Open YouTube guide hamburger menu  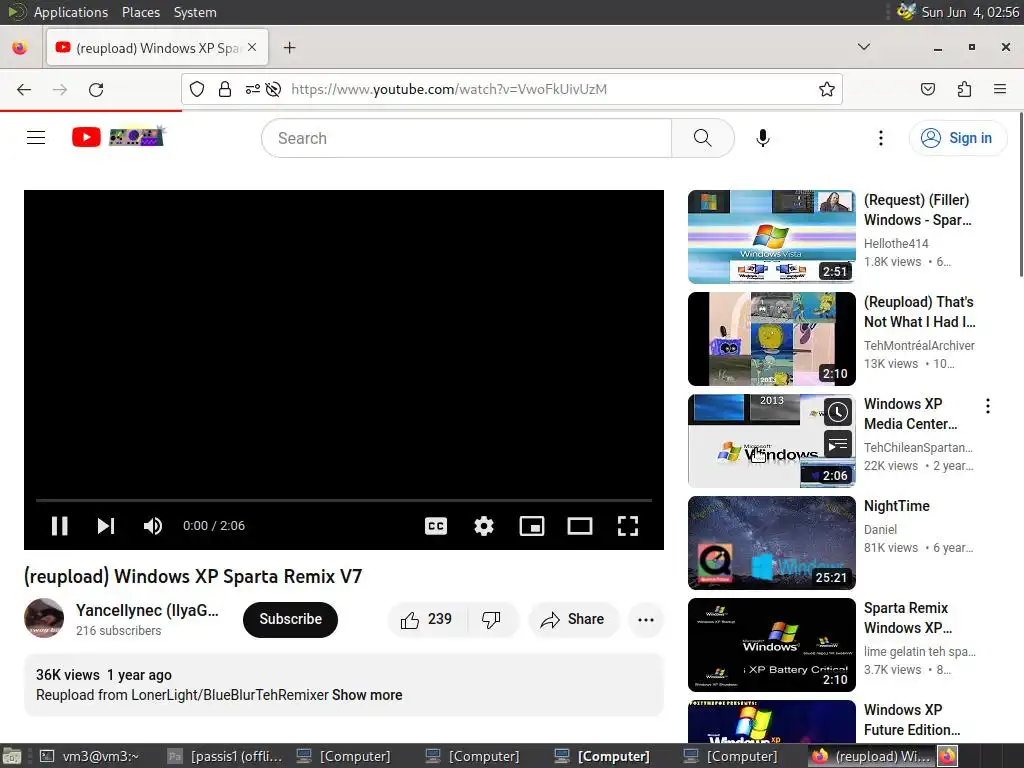coord(36,138)
